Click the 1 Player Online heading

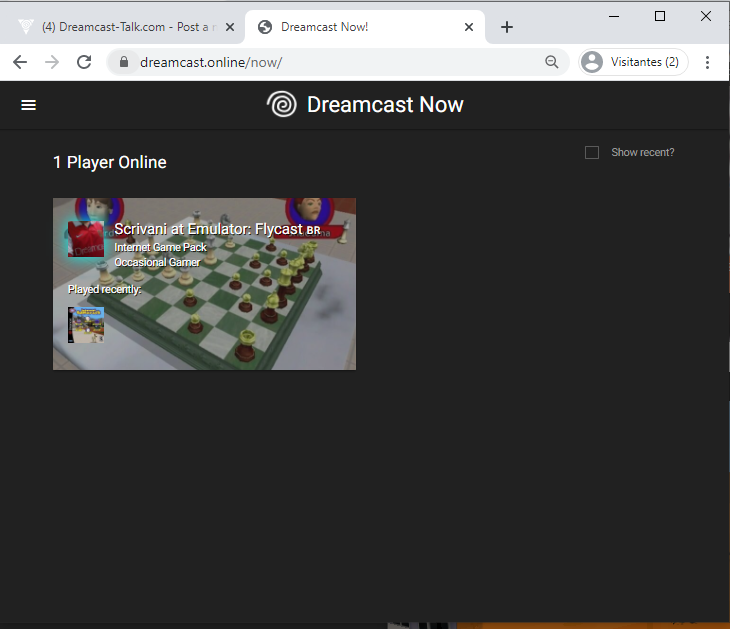coord(109,162)
